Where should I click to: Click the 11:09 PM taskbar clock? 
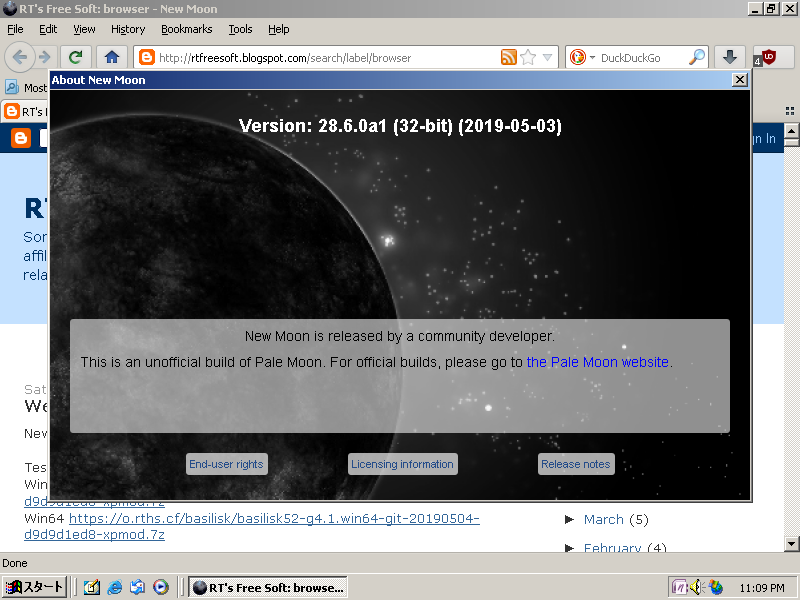[x=762, y=588]
